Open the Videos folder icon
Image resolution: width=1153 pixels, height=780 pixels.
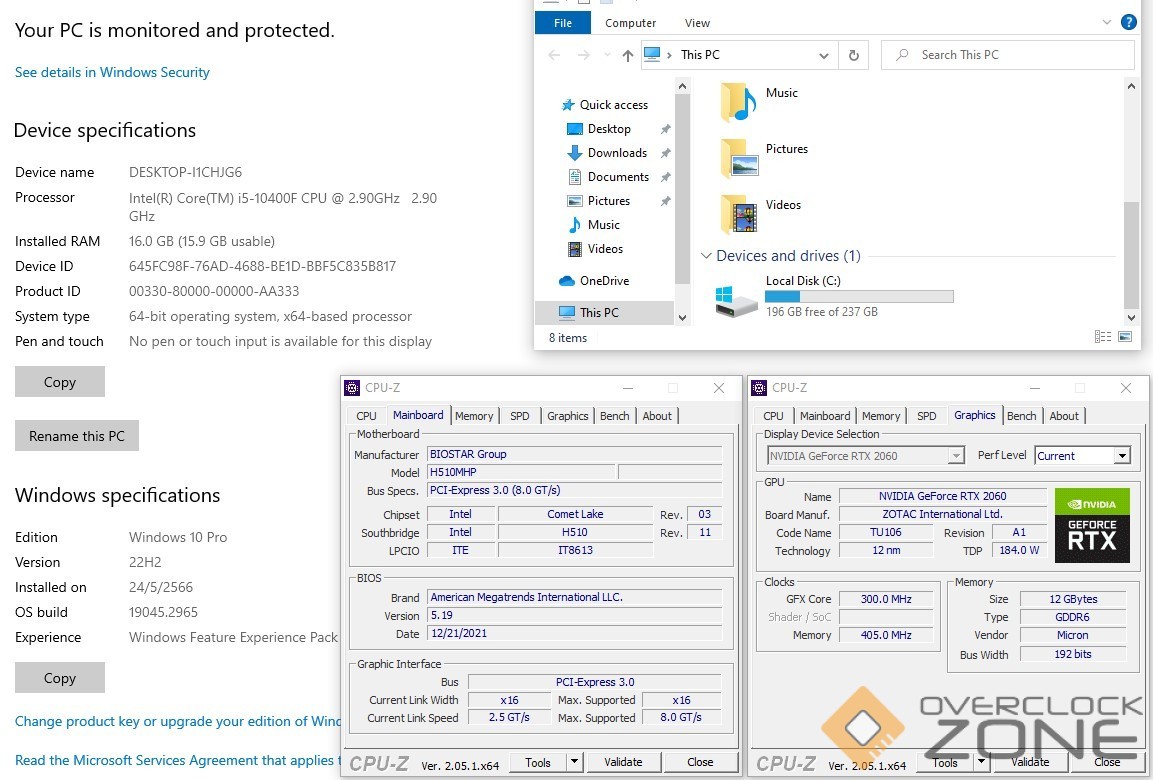739,214
